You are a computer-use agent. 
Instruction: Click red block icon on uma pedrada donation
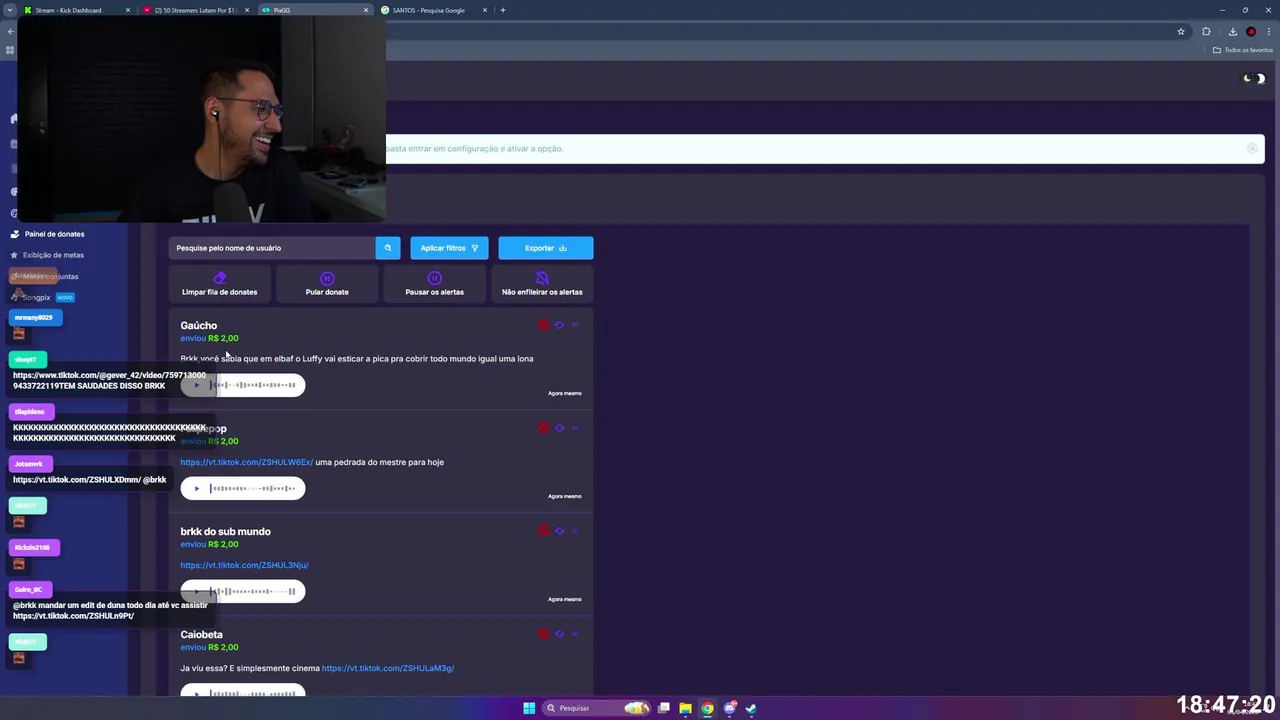pos(544,428)
